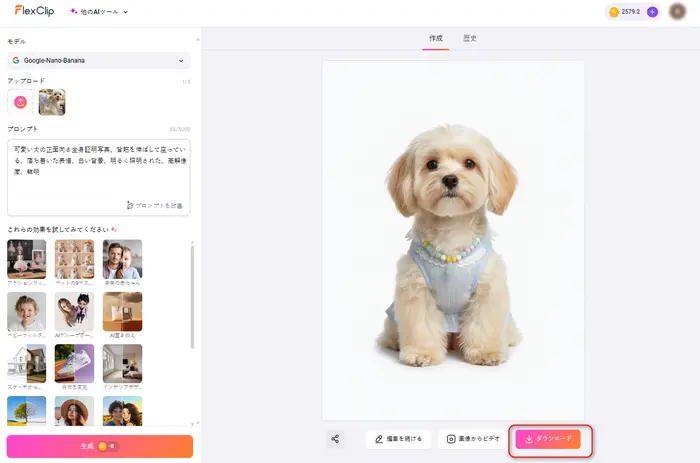Screen dimensions: 700x463
Task: Click the 2579.2 credits coin balance
Action: (x=625, y=12)
